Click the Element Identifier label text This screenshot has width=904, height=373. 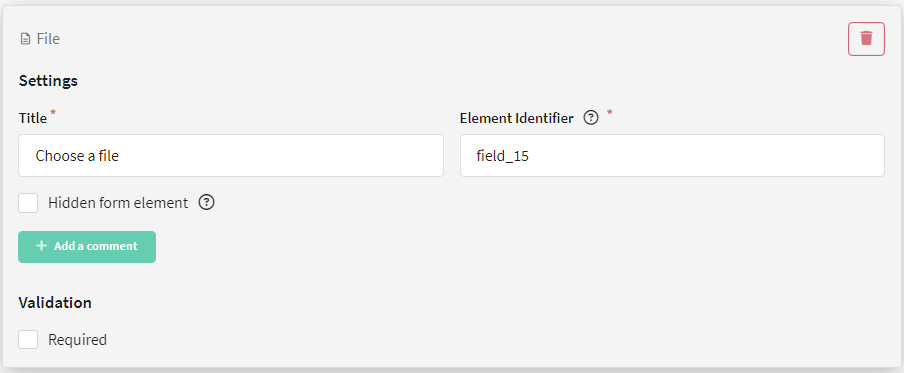click(517, 118)
